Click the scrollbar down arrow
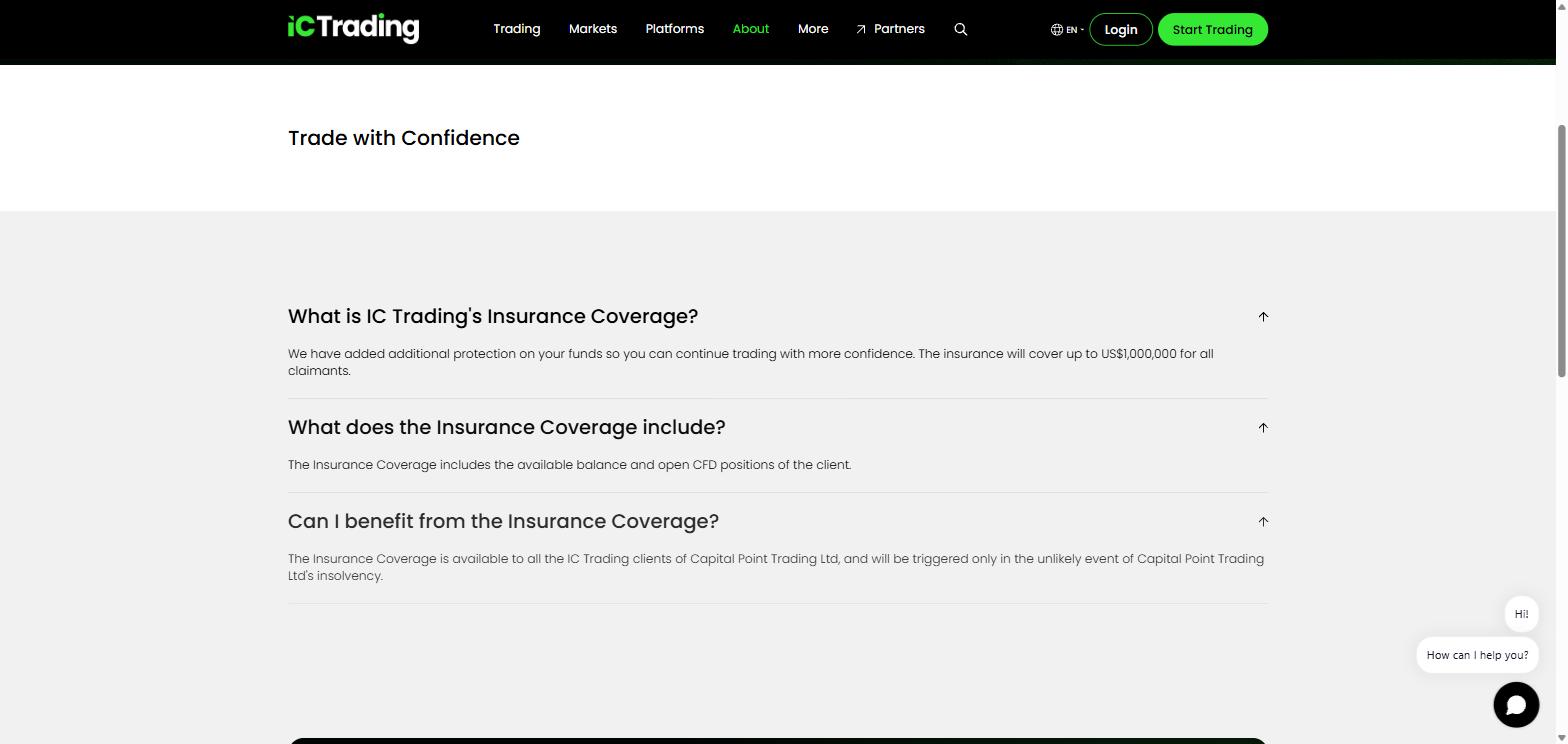 pyautogui.click(x=1561, y=738)
